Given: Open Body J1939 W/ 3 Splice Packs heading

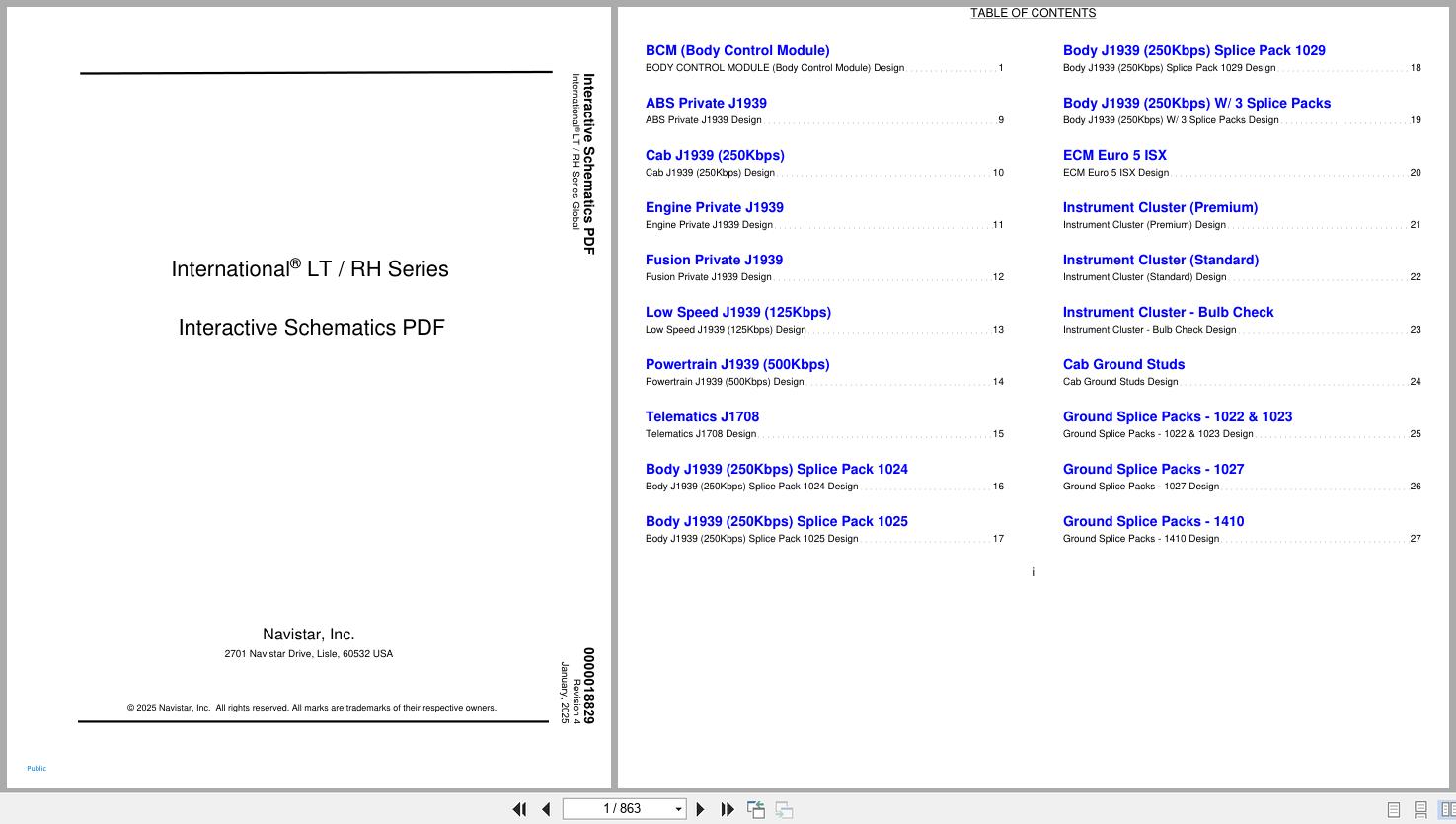Looking at the screenshot, I should 1196,103.
